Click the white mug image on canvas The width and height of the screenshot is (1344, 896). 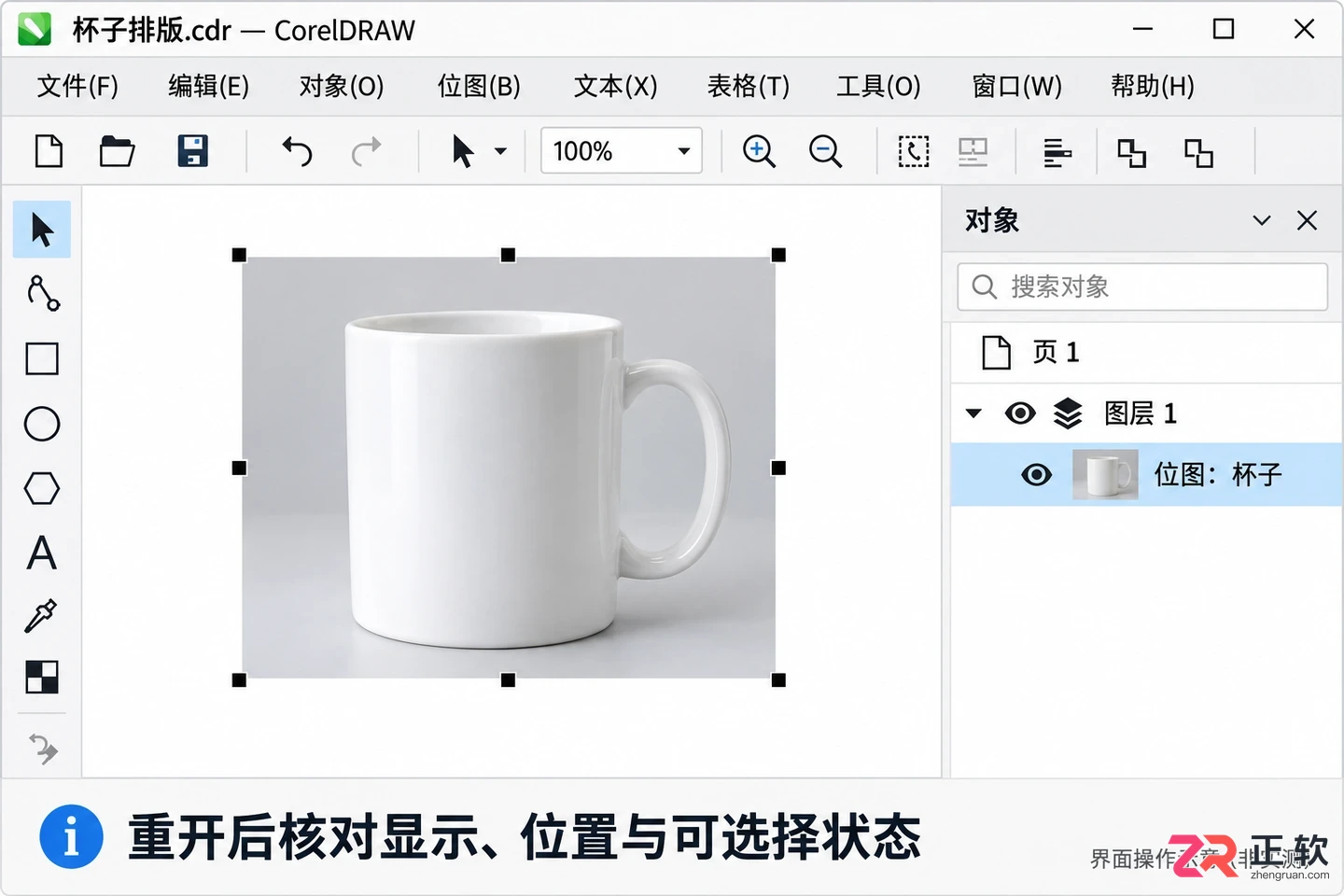coord(509,467)
